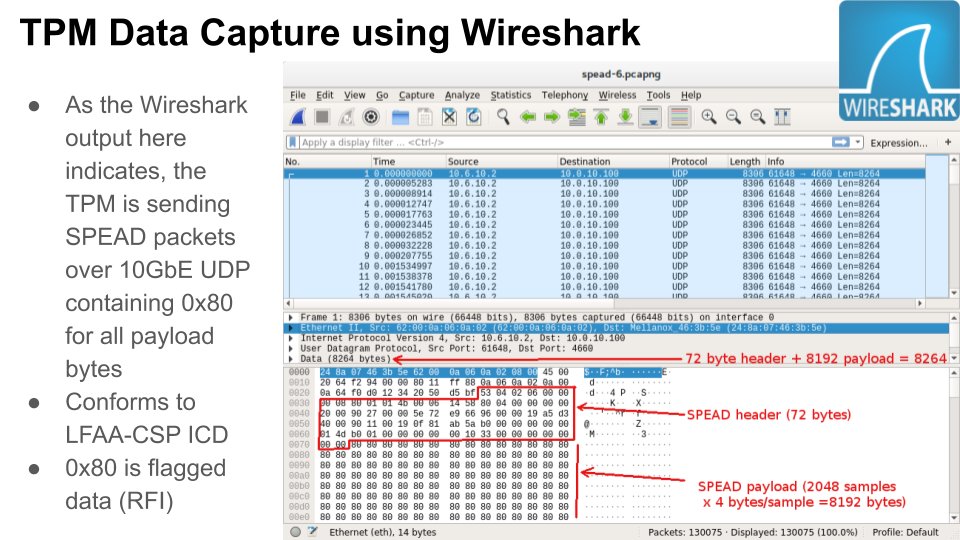The width and height of the screenshot is (960, 540).
Task: Select packet number 12 at time 0.001541780
Action: click(x=604, y=287)
